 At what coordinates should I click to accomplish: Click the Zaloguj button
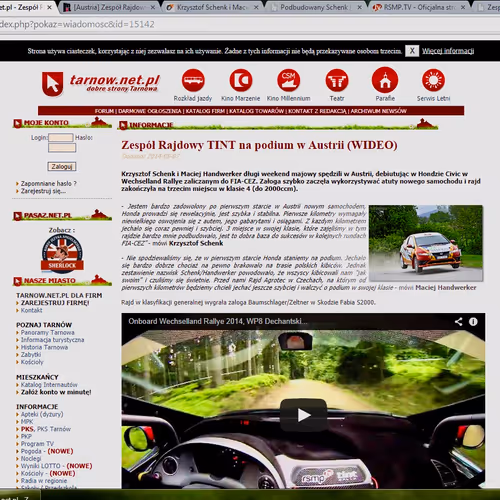click(62, 166)
